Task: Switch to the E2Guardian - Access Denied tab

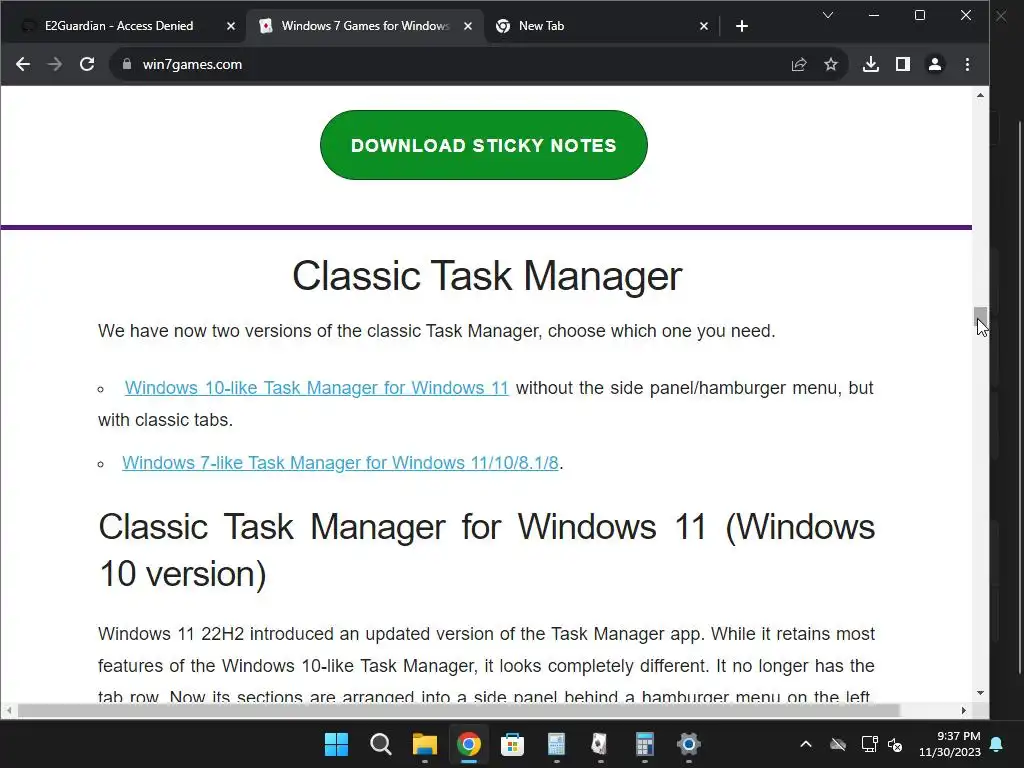Action: click(119, 26)
